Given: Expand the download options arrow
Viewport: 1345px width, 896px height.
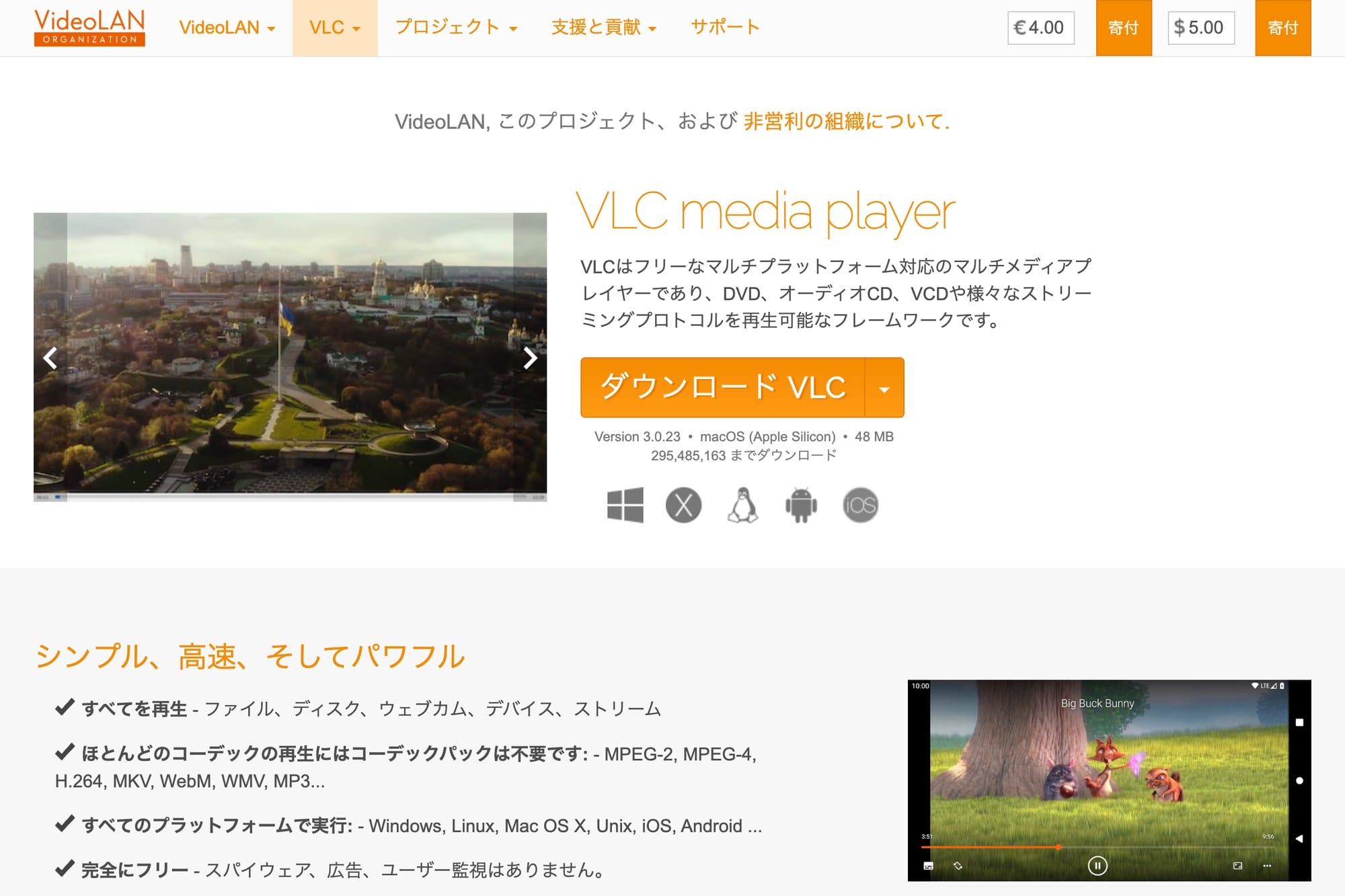Looking at the screenshot, I should (x=884, y=388).
